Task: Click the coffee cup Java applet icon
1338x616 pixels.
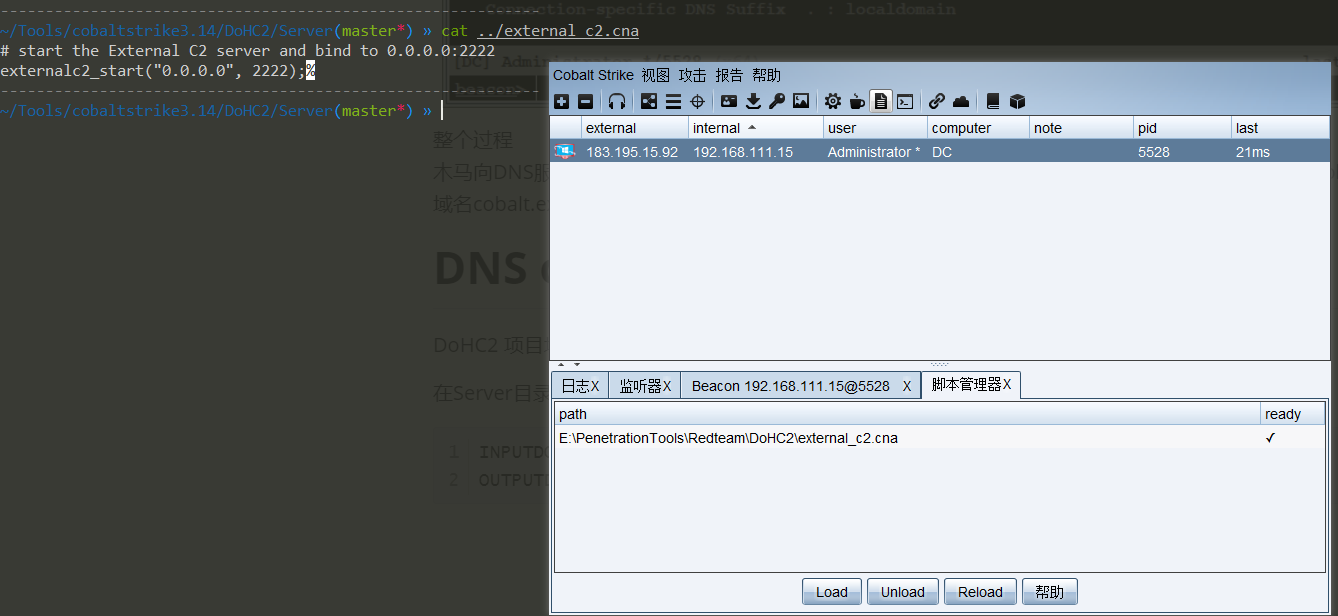Action: (x=857, y=101)
